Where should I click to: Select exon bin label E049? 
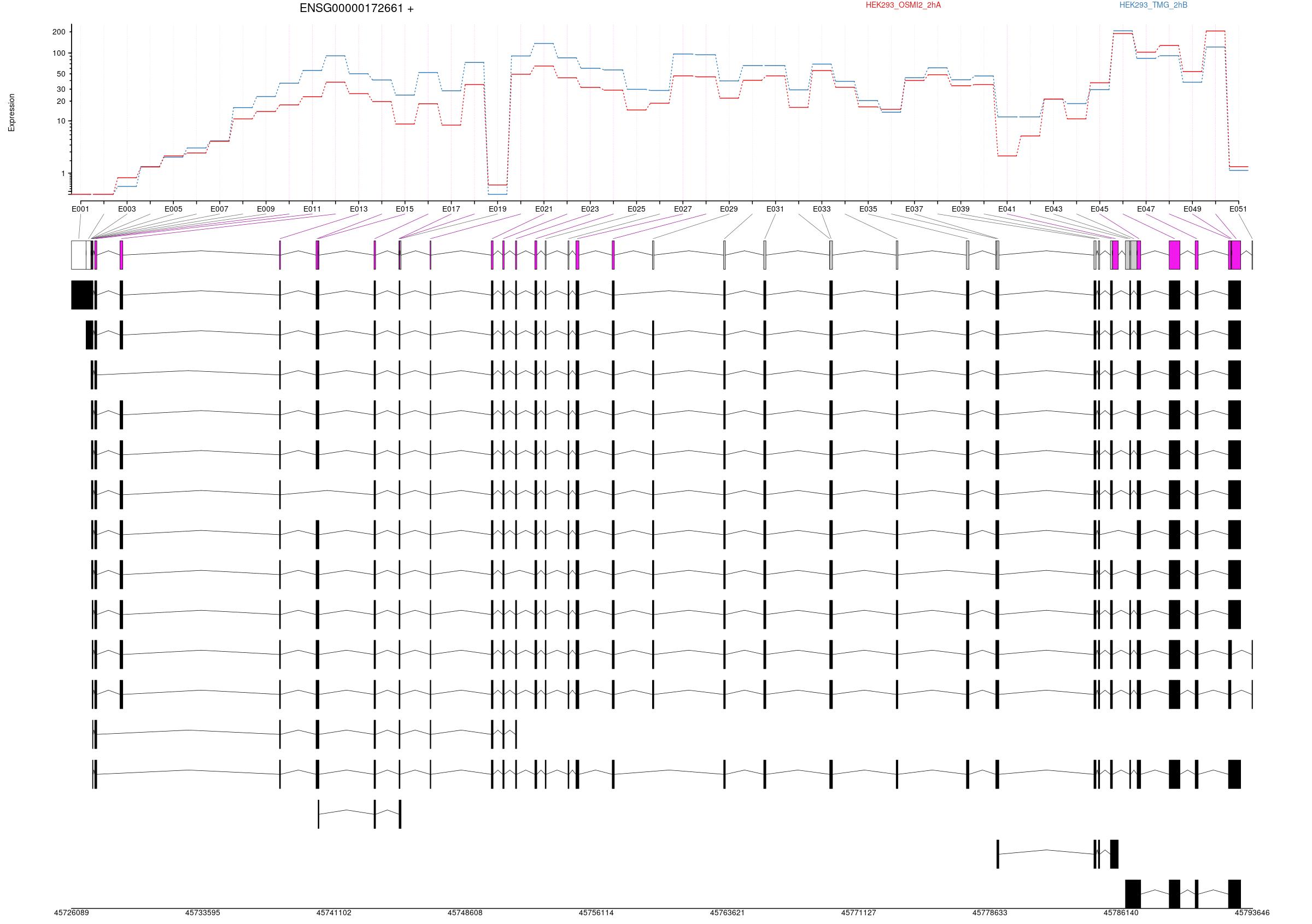[1192, 209]
